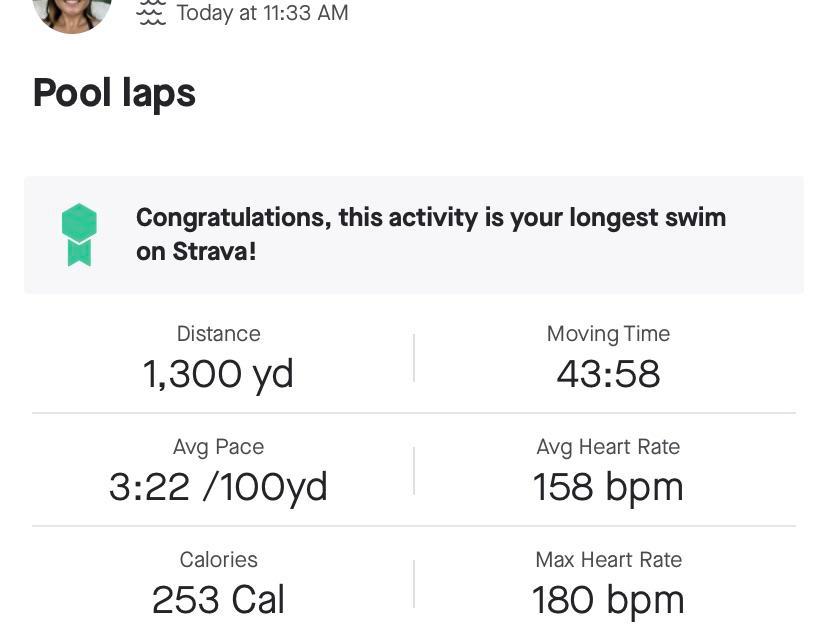Select the Calories '253 Cal' stat
The width and height of the screenshot is (828, 624).
tap(218, 598)
